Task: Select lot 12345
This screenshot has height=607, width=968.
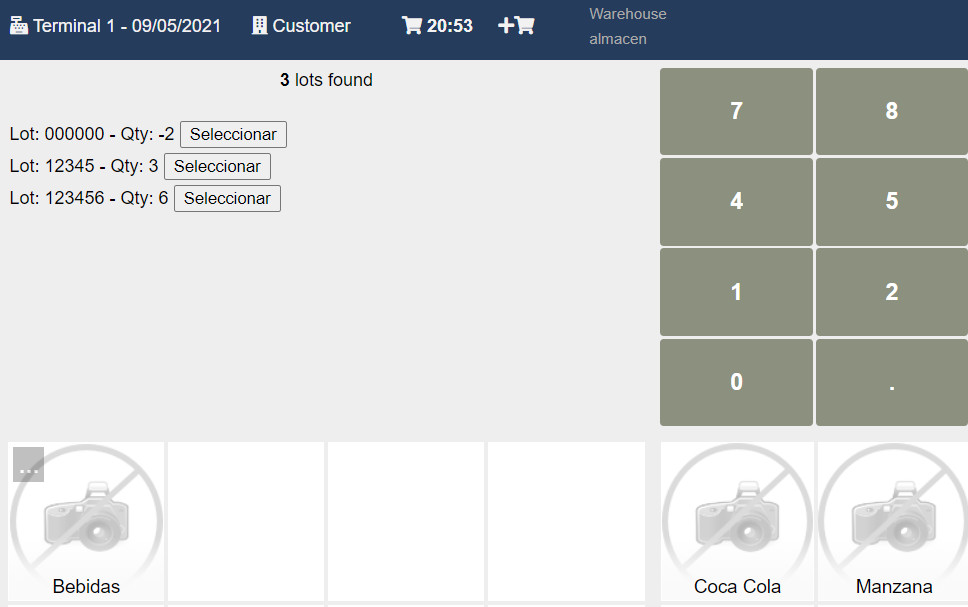Action: tap(217, 166)
